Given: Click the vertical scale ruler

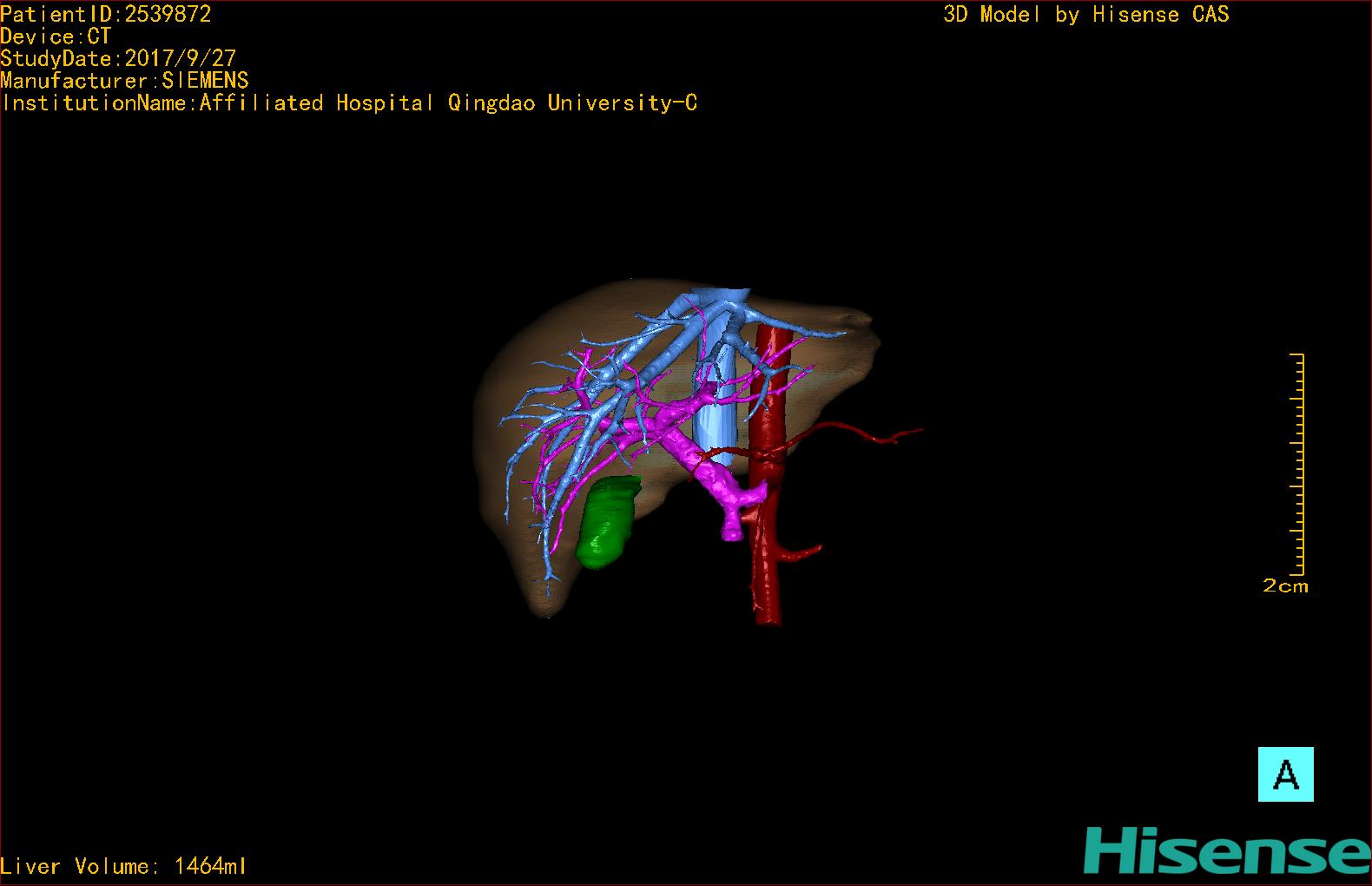Looking at the screenshot, I should pyautogui.click(x=1298, y=465).
